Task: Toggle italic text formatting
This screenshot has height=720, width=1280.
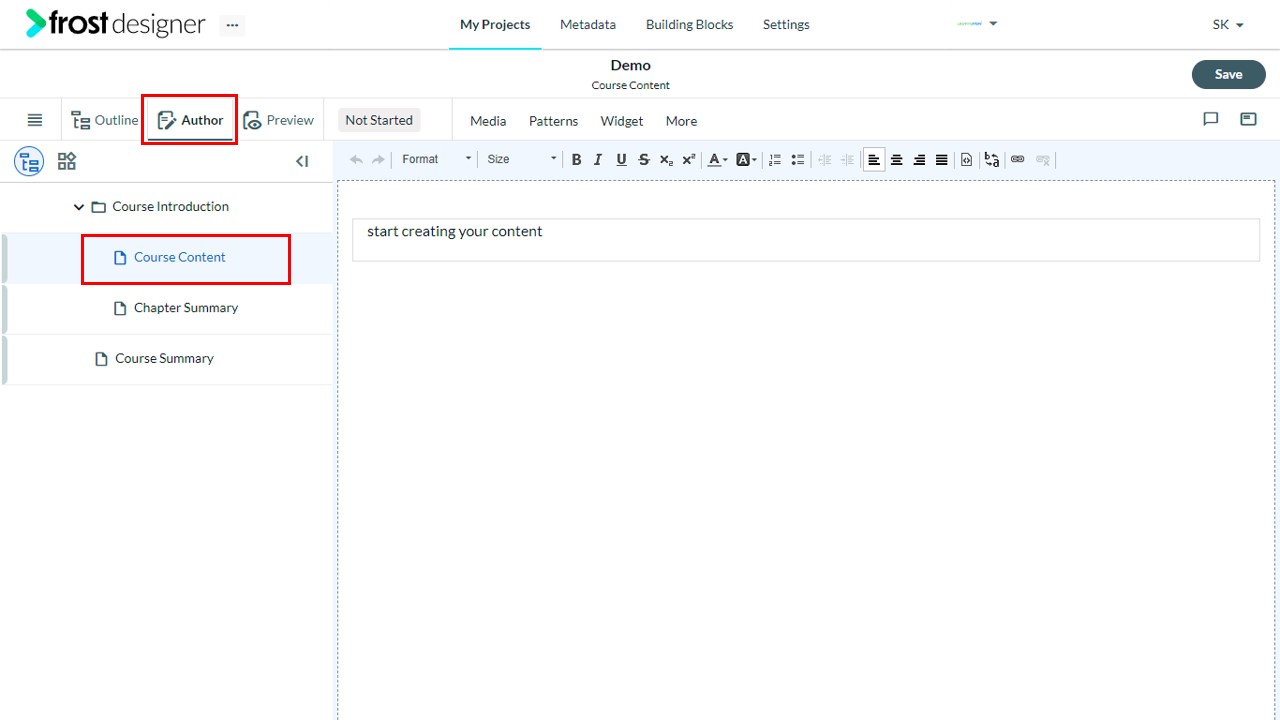Action: (x=598, y=160)
